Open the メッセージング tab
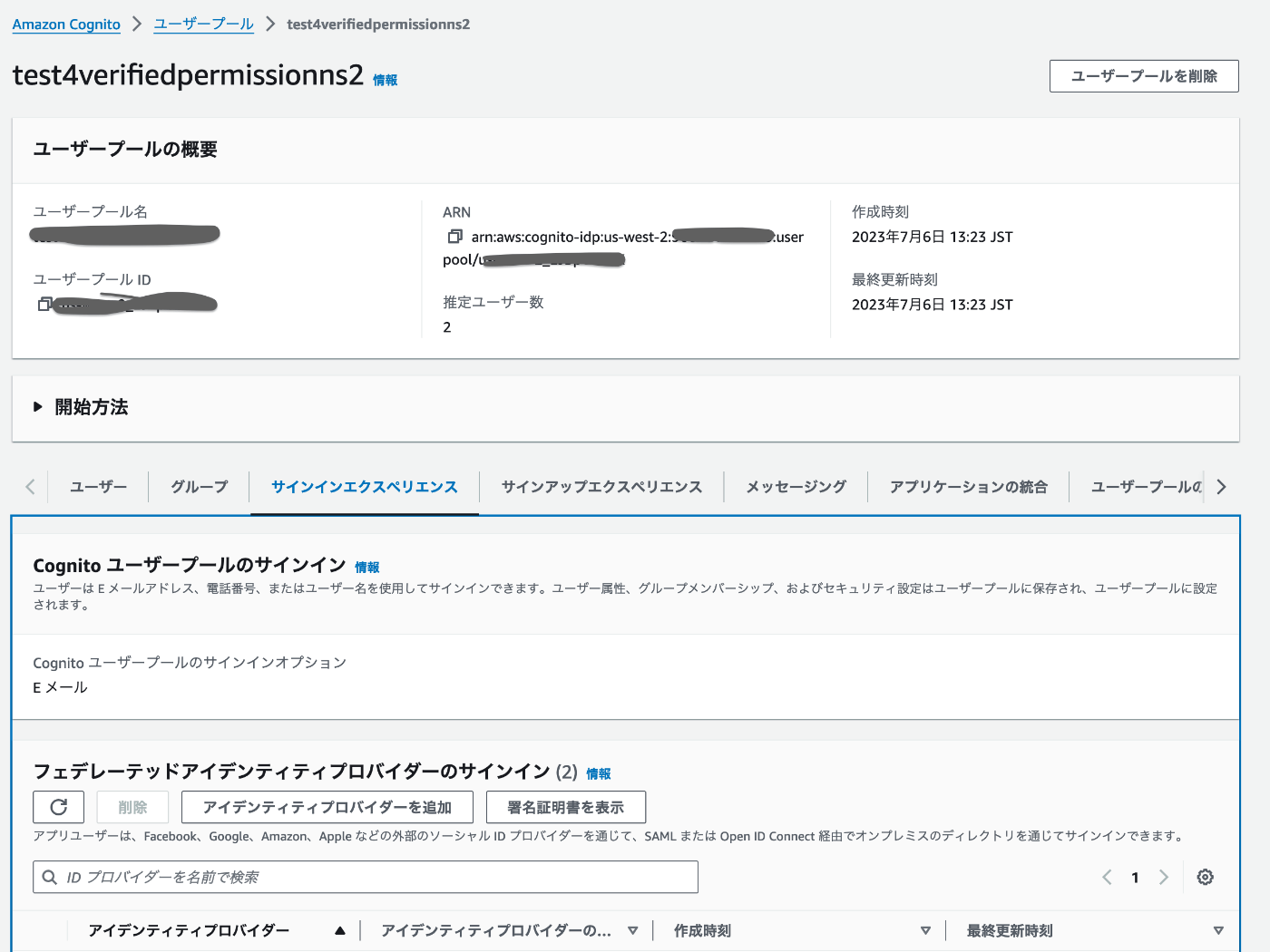The image size is (1270, 952). coord(796,487)
